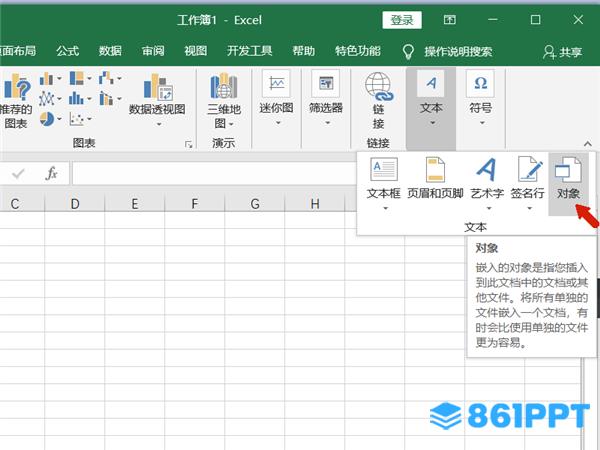Open the PivotChart (数据透视图) button

(157, 100)
